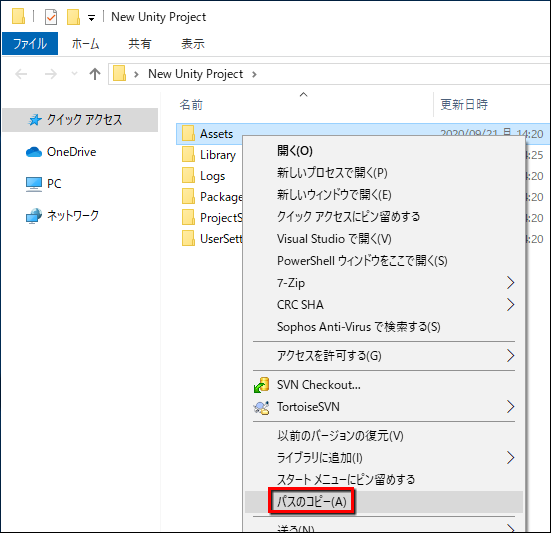551x533 pixels.
Task: Click the Assets folder icon
Action: click(x=188, y=134)
